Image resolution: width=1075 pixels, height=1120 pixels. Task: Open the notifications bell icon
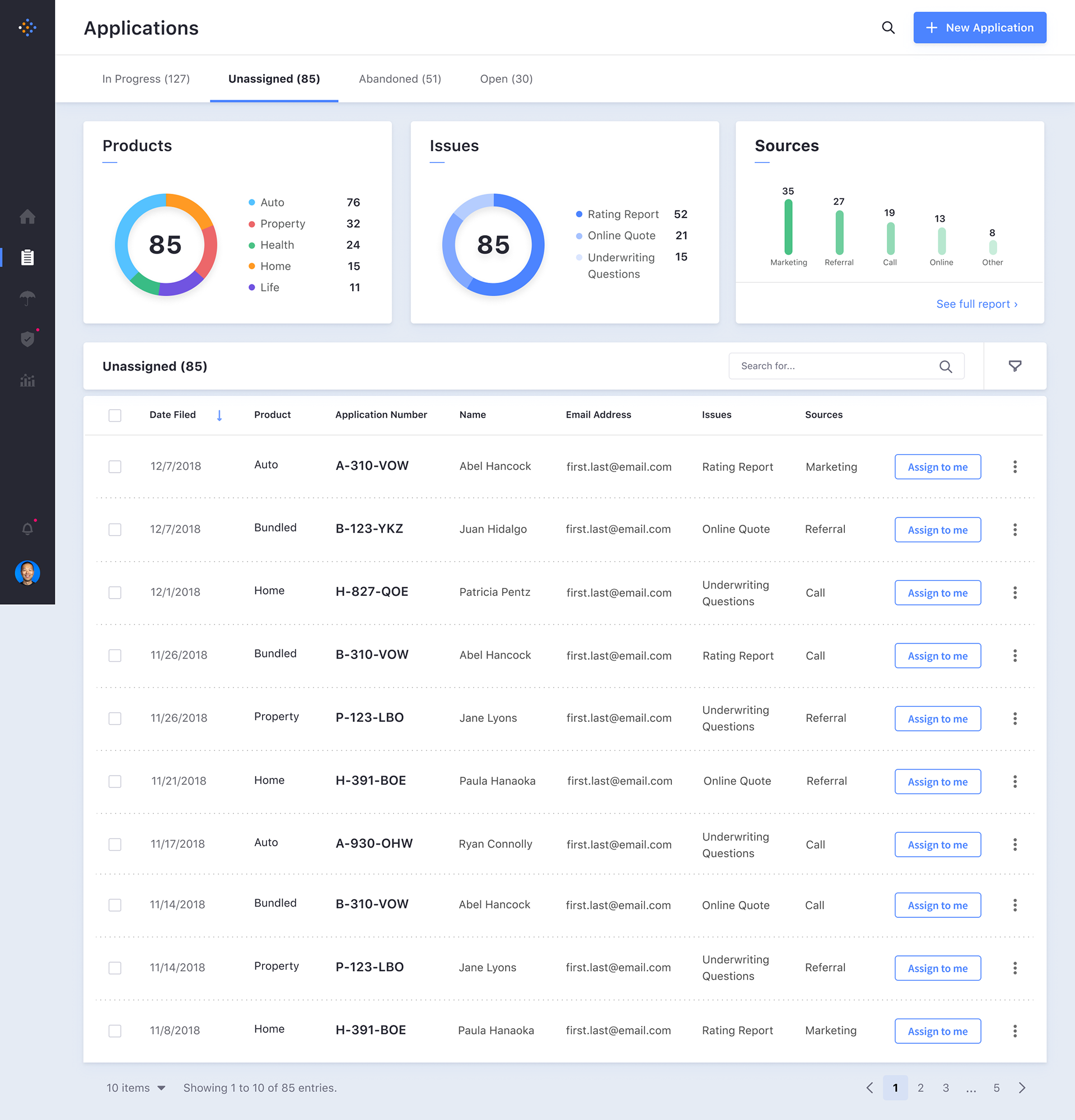(x=27, y=529)
